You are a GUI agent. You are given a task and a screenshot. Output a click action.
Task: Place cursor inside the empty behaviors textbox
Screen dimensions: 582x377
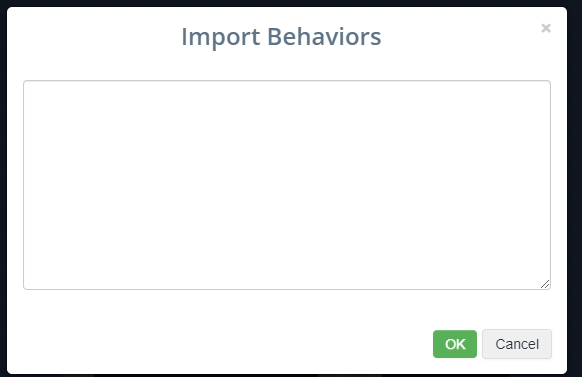(x=287, y=185)
